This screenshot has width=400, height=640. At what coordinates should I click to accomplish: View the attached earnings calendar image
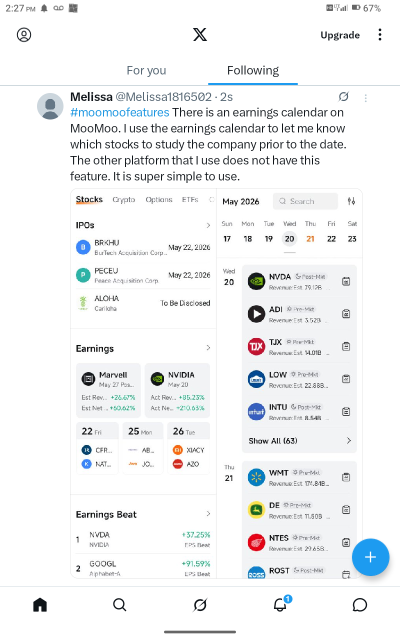click(x=216, y=383)
